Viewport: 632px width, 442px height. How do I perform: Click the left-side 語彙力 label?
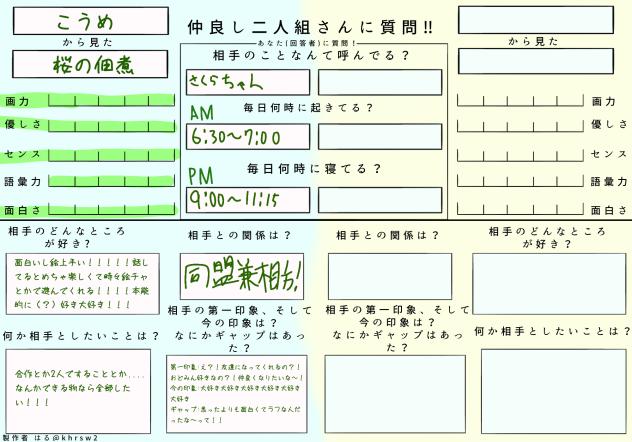pos(23,181)
